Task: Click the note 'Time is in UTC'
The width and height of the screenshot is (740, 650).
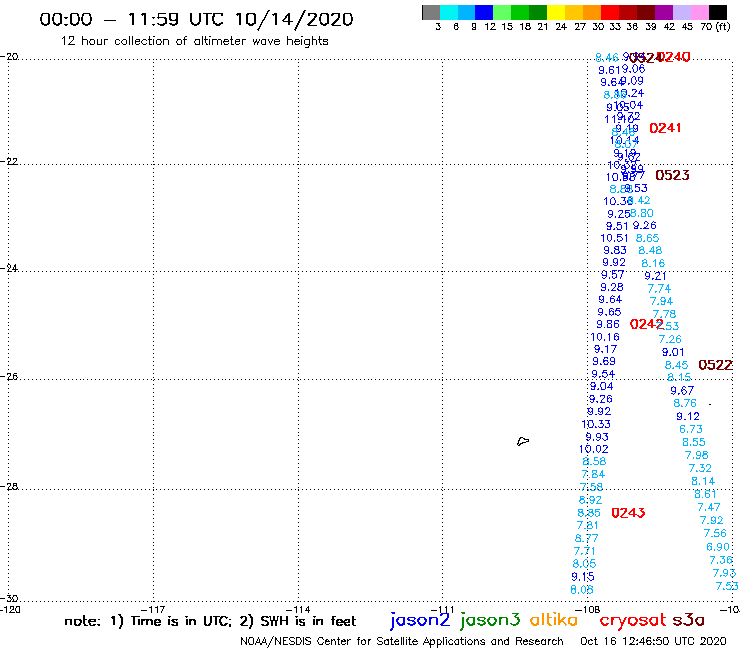Action: coord(181,621)
